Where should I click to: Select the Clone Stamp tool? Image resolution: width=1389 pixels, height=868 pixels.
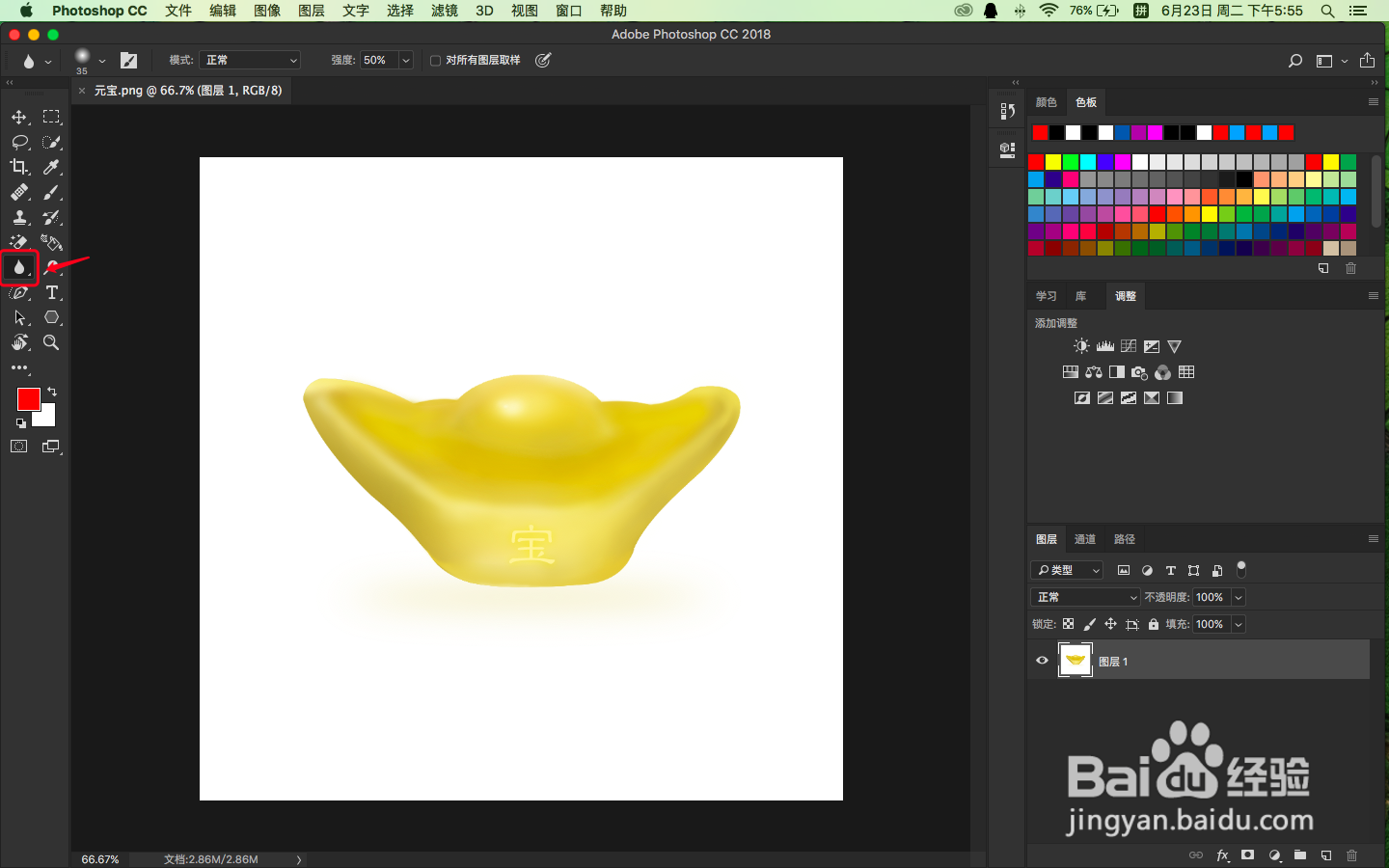click(19, 217)
